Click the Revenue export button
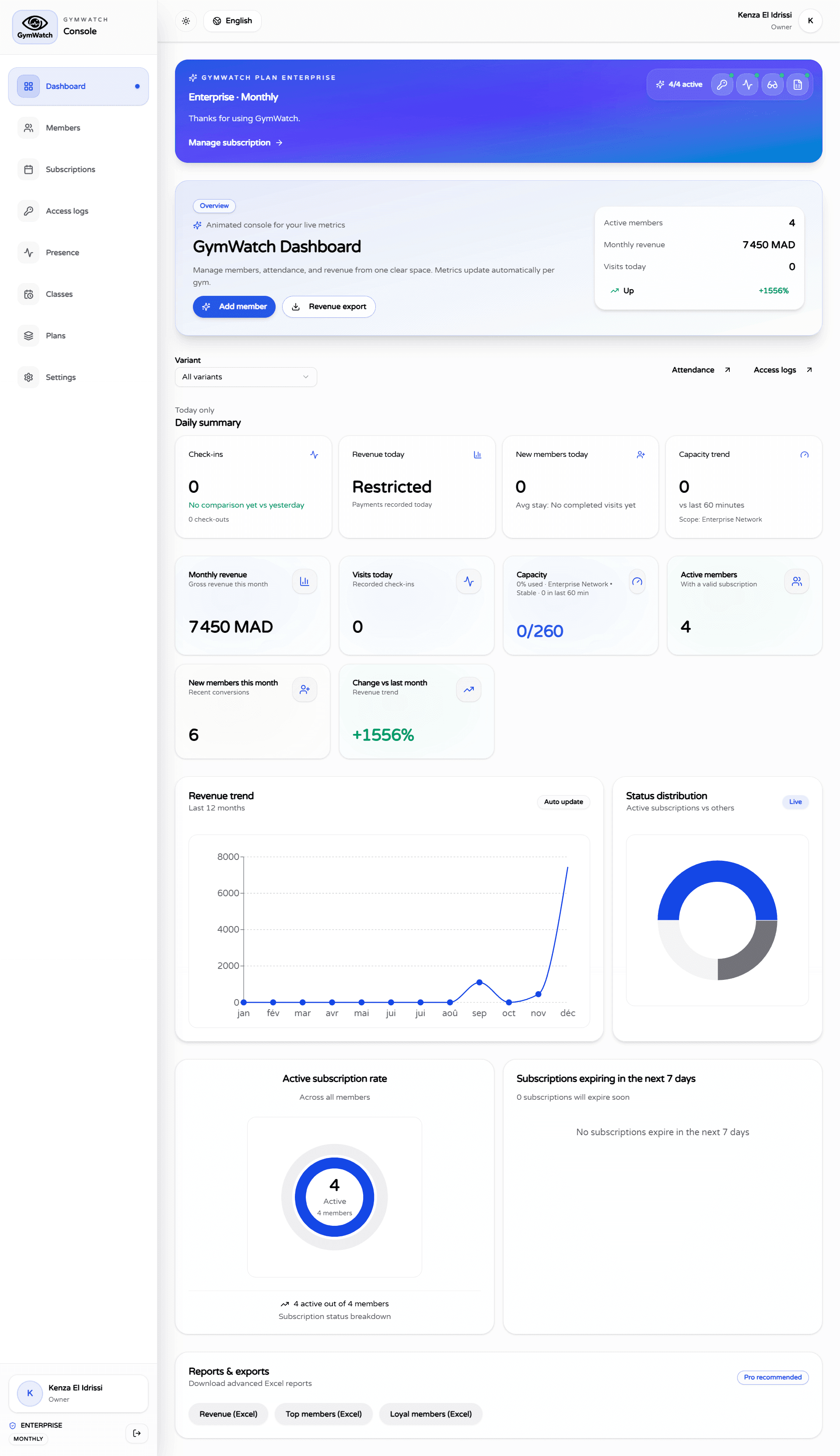 tap(329, 306)
